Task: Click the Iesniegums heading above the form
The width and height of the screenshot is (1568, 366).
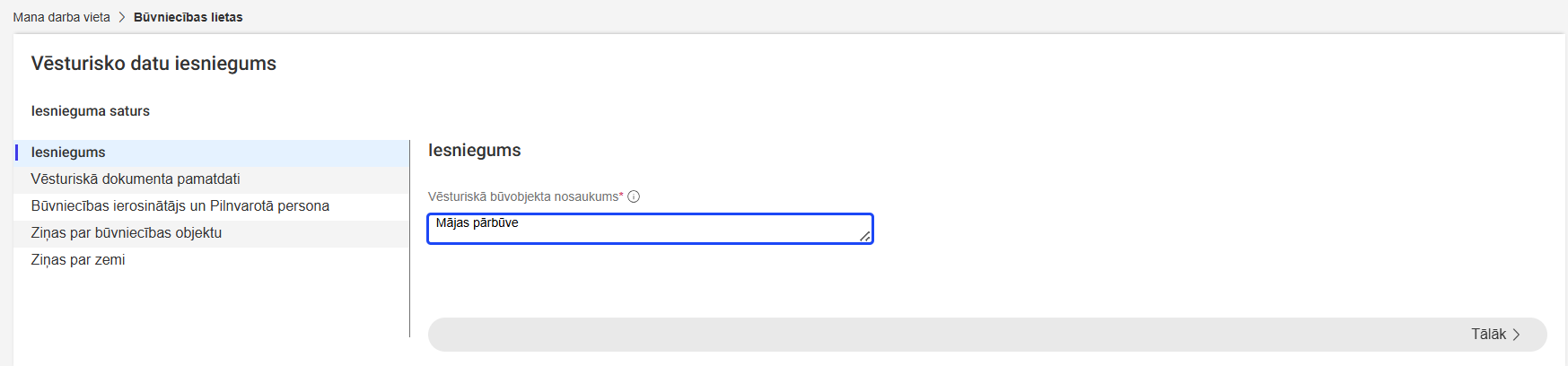Action: point(475,151)
